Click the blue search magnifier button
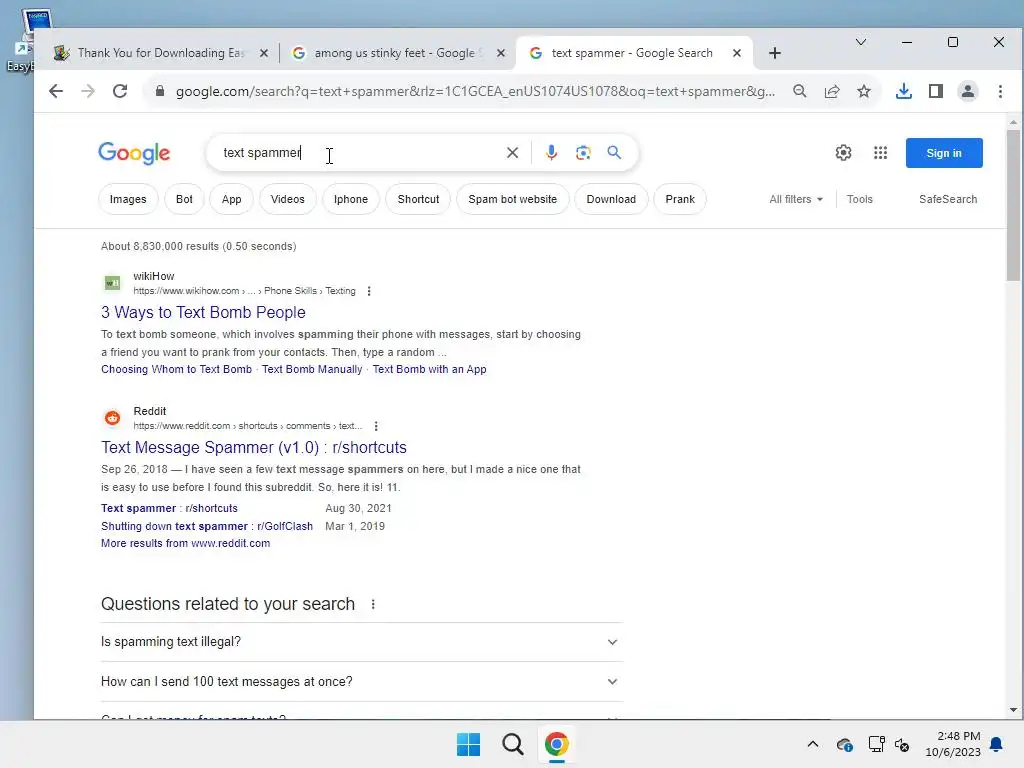Screen dimensions: 1024x768 click(x=614, y=153)
